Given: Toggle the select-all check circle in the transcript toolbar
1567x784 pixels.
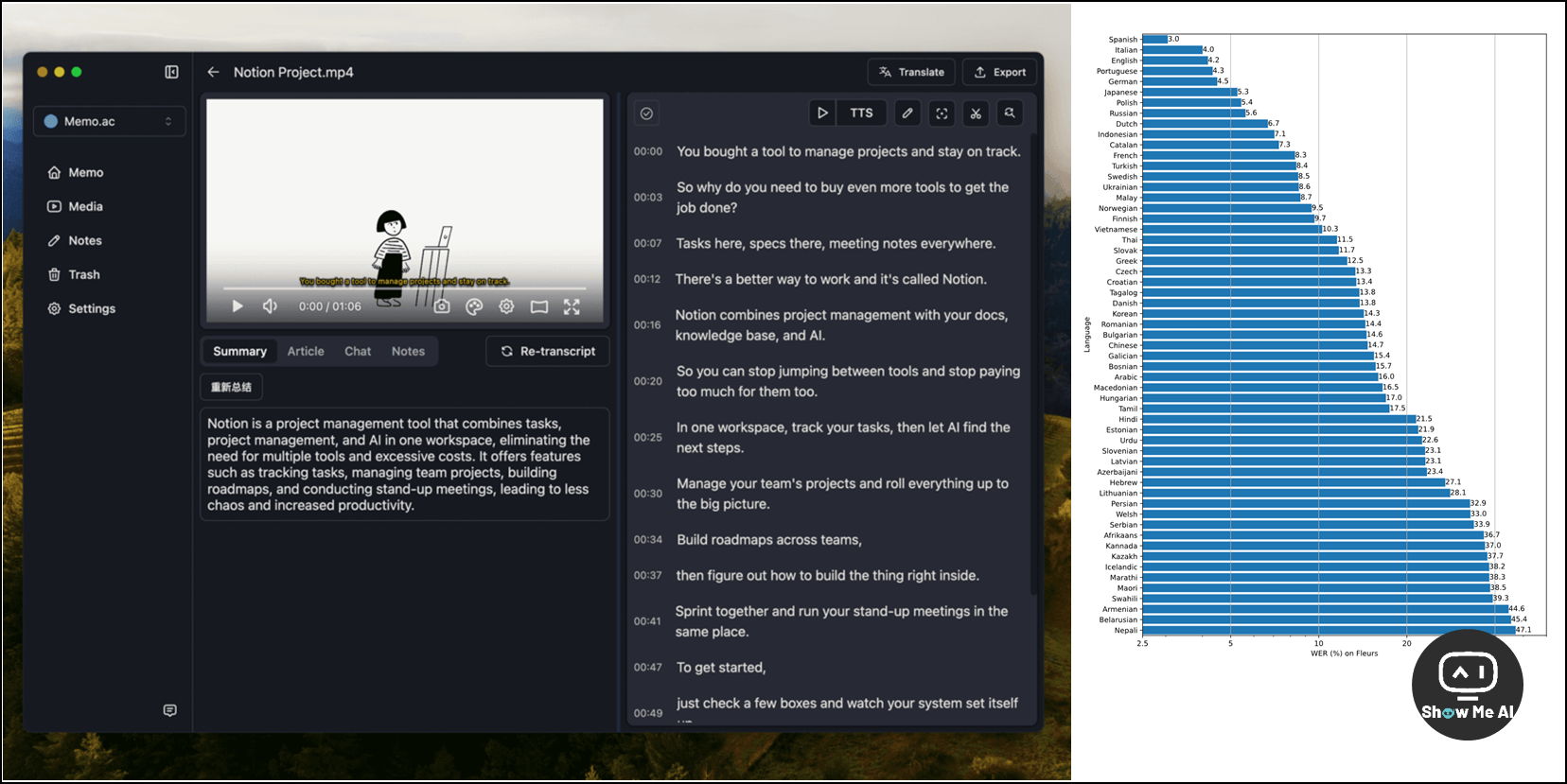Looking at the screenshot, I should point(646,113).
